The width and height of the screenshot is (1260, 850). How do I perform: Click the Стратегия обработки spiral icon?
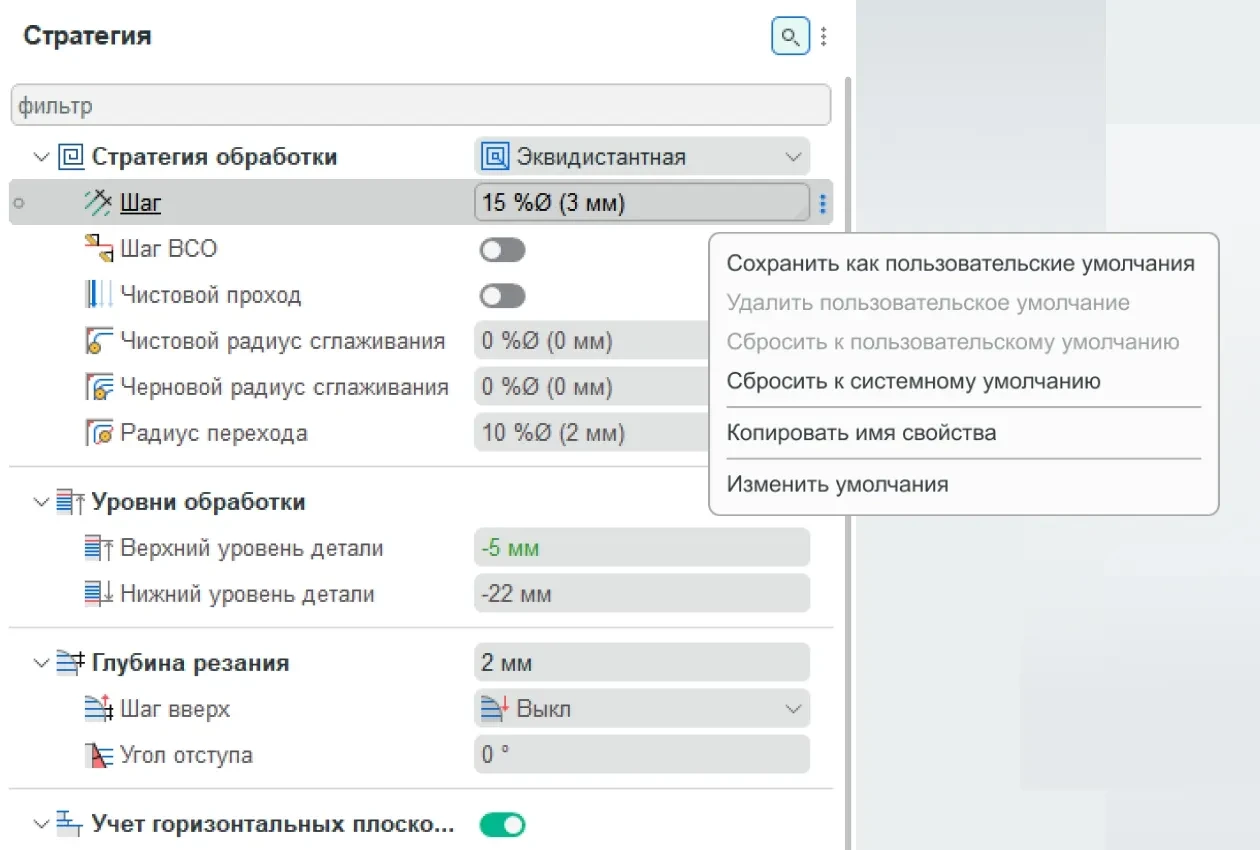(71, 157)
